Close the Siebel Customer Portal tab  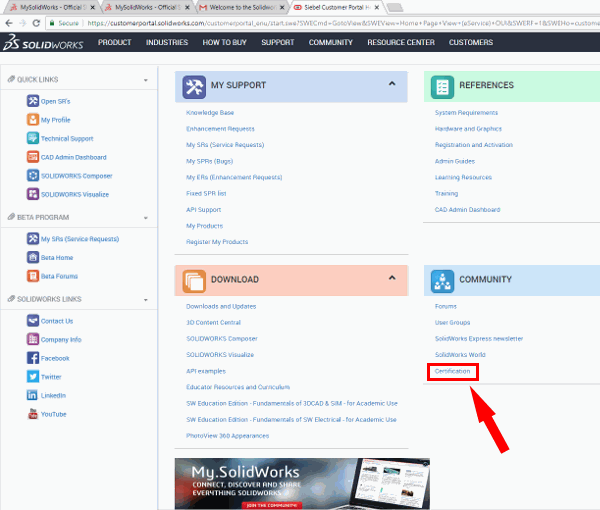pyautogui.click(x=377, y=7)
